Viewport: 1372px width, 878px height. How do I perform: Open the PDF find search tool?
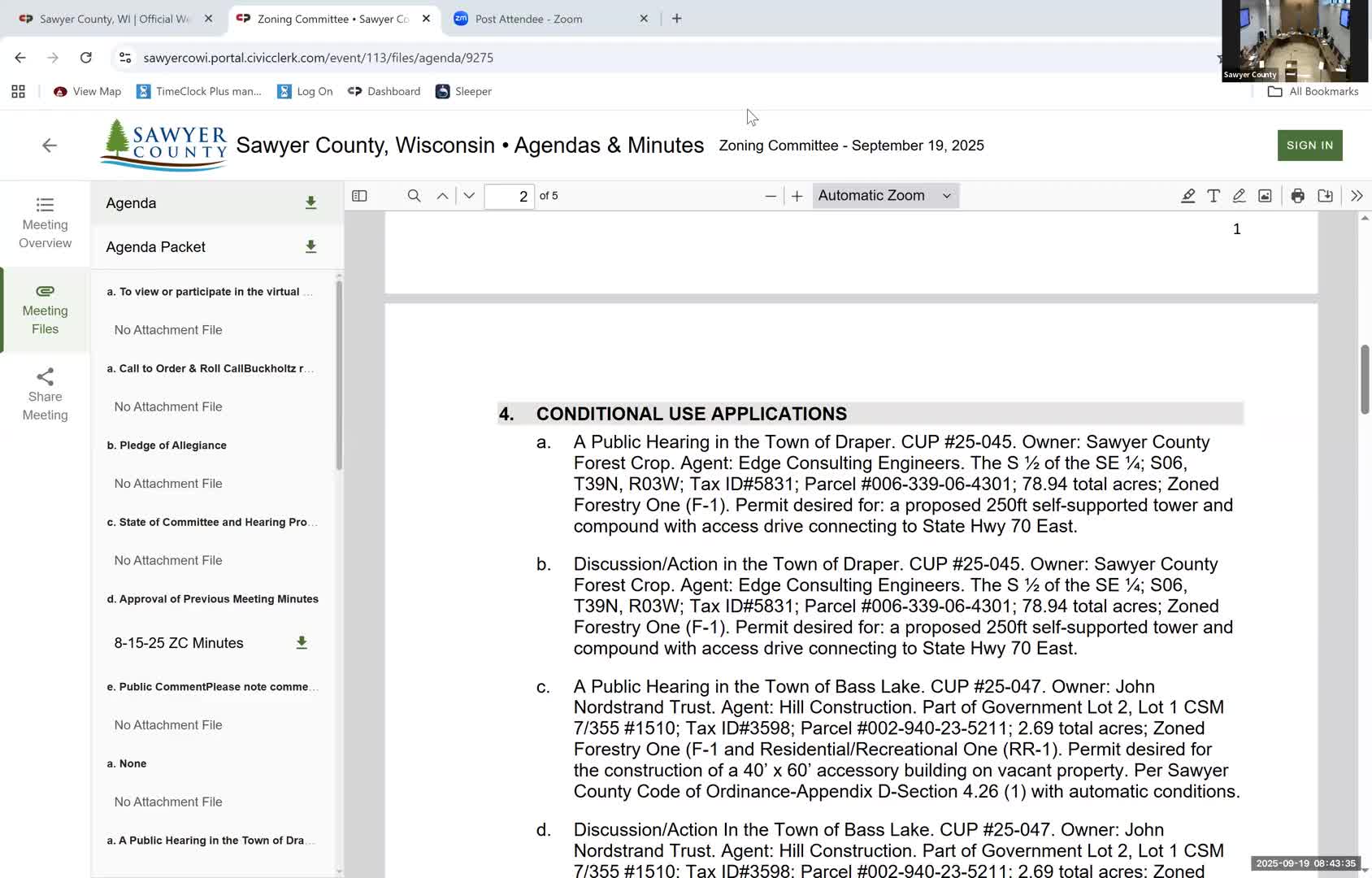[414, 196]
